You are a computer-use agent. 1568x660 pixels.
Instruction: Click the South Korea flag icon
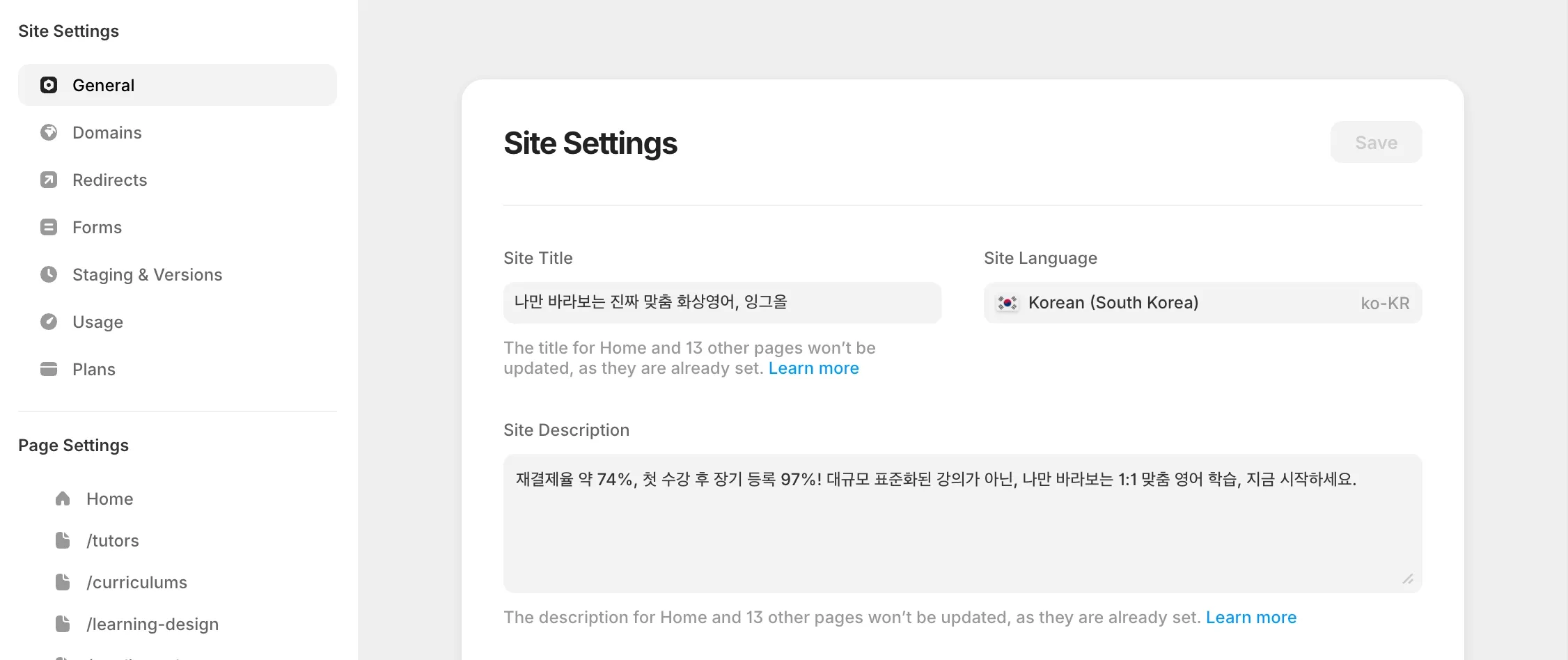(x=1008, y=303)
